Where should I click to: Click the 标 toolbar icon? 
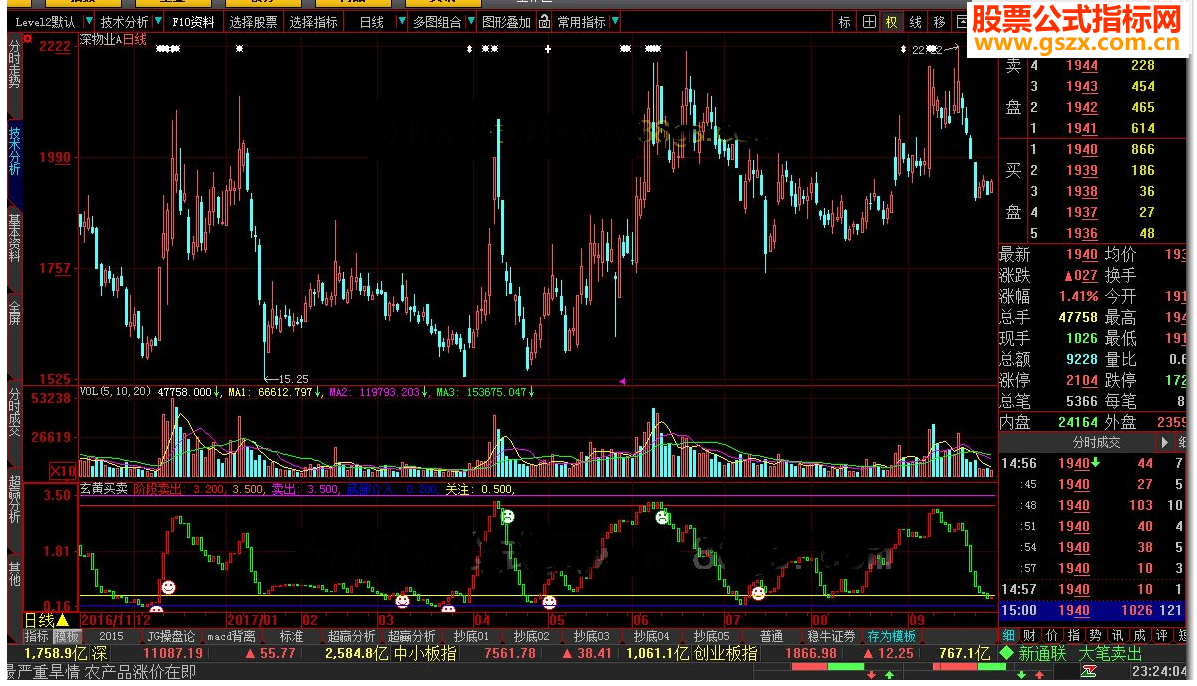coord(845,21)
